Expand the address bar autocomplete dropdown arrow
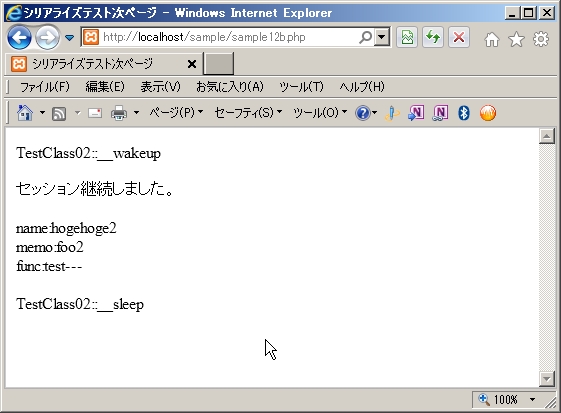Image resolution: width=561 pixels, height=413 pixels. coord(382,37)
